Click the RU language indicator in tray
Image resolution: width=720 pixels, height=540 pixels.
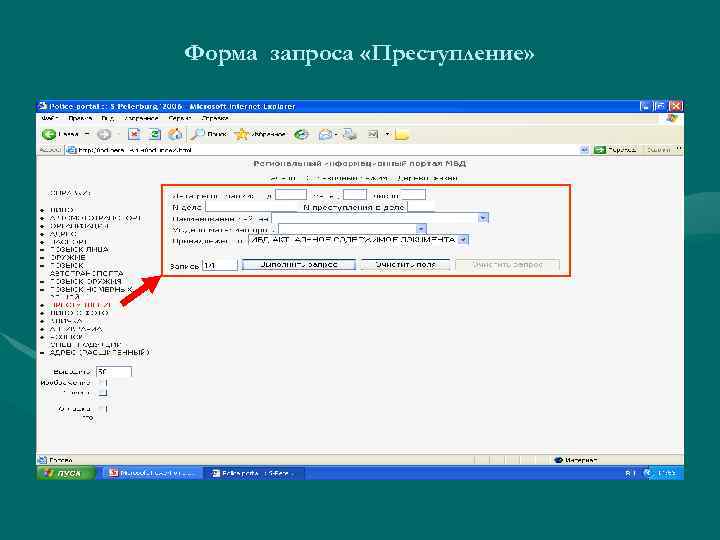tap(630, 473)
